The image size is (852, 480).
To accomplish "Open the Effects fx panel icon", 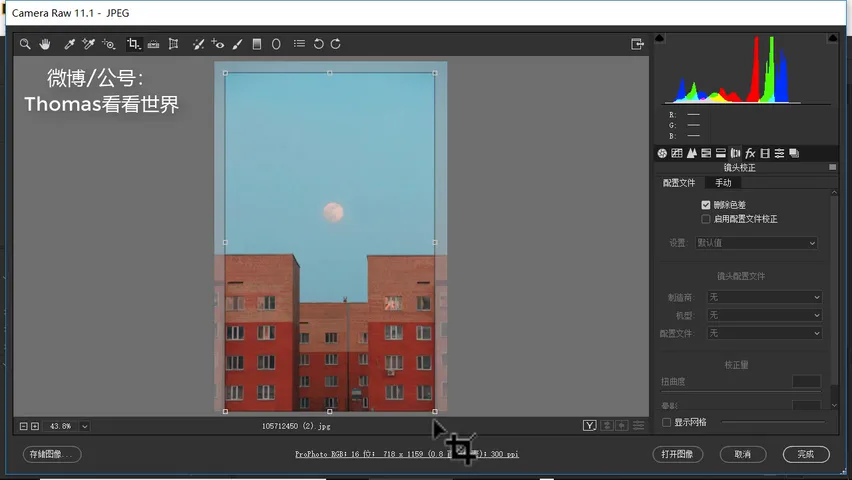I will click(x=750, y=153).
